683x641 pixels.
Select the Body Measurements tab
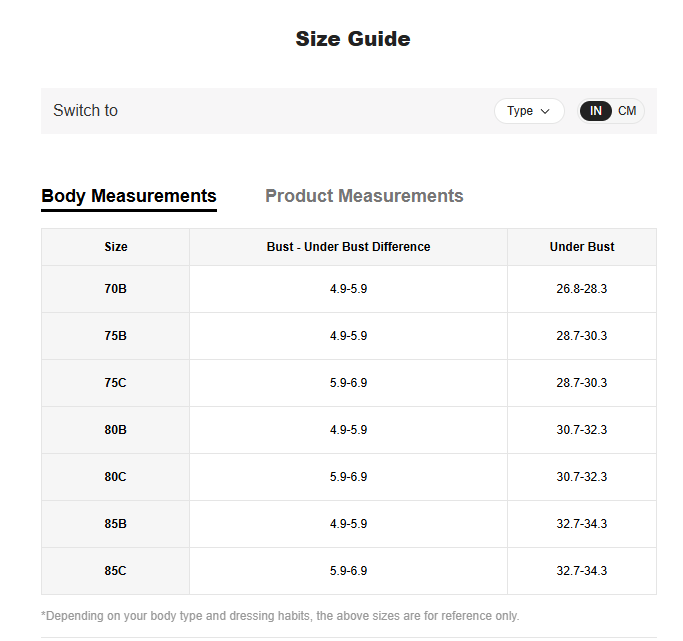click(x=129, y=196)
